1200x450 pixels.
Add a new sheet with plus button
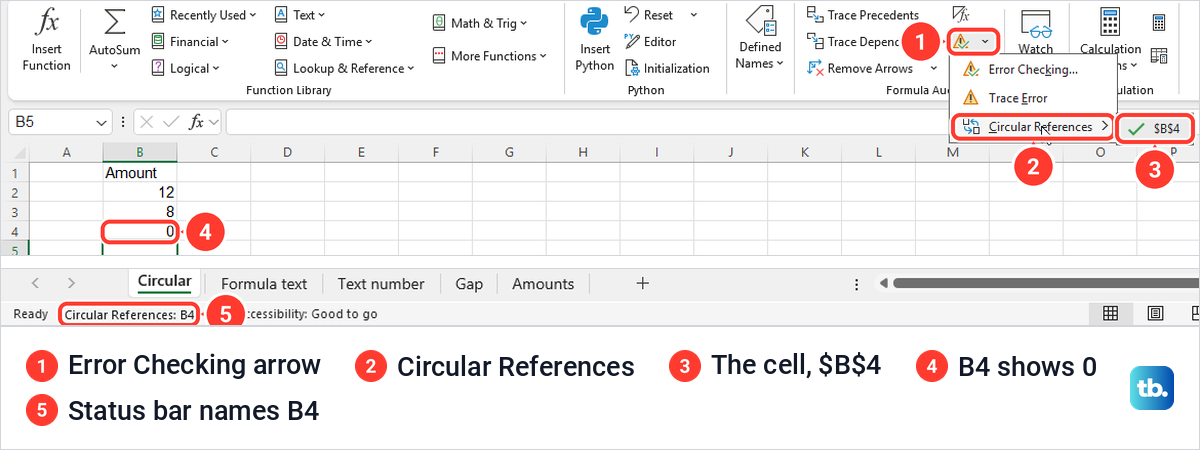coord(643,283)
